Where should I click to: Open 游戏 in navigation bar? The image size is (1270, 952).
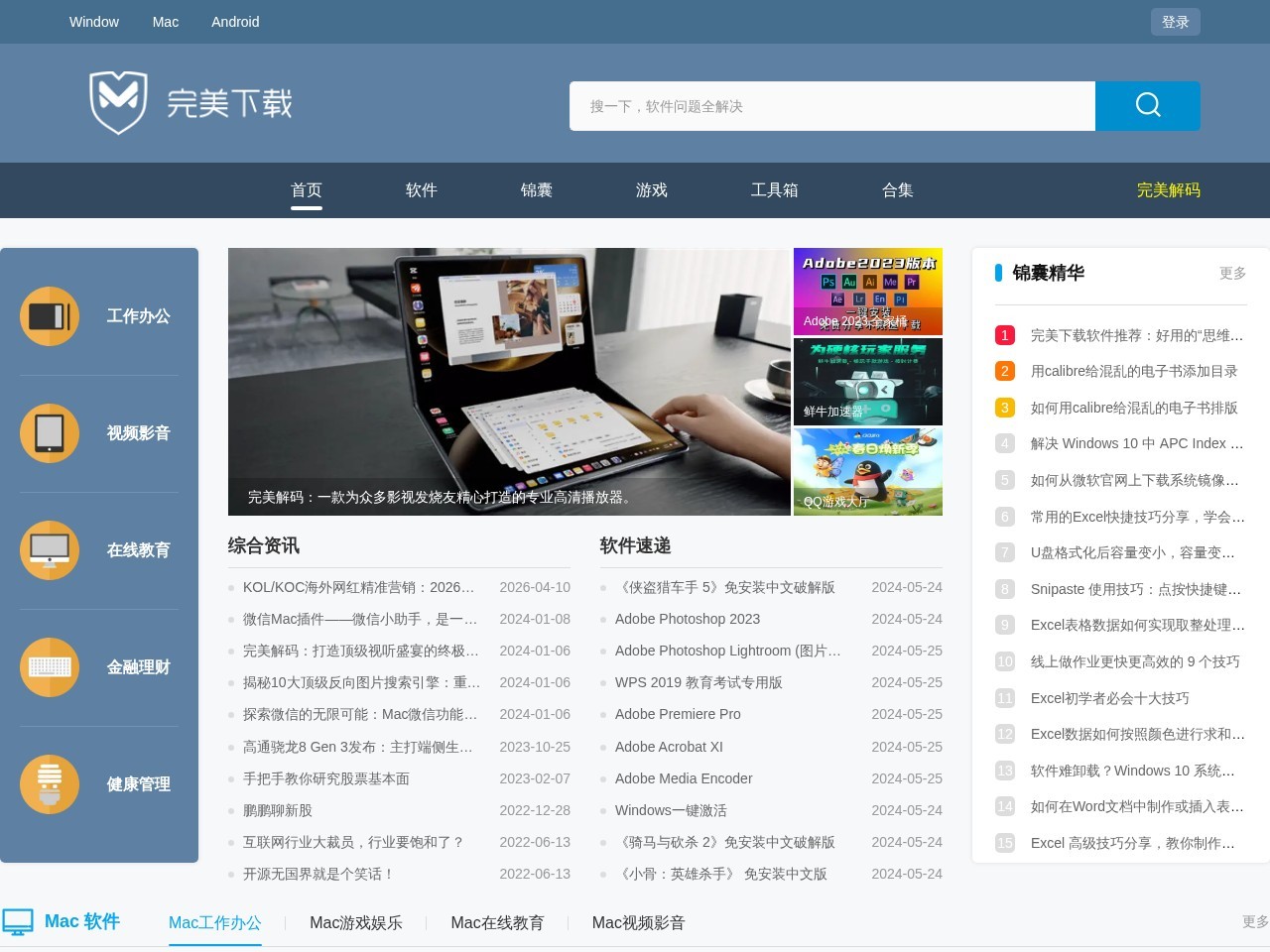(x=652, y=190)
